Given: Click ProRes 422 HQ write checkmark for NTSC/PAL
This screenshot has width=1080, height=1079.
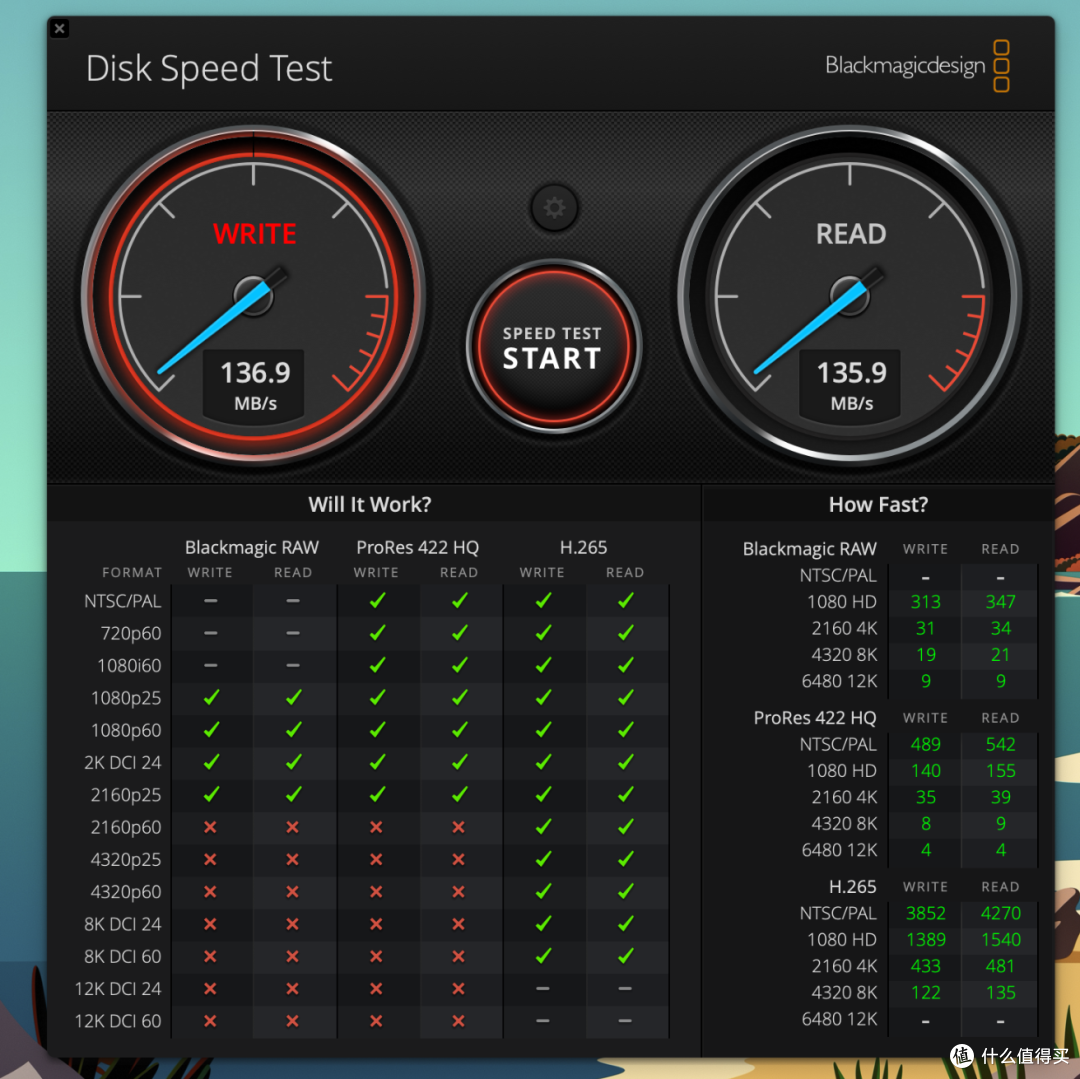Looking at the screenshot, I should [x=377, y=600].
